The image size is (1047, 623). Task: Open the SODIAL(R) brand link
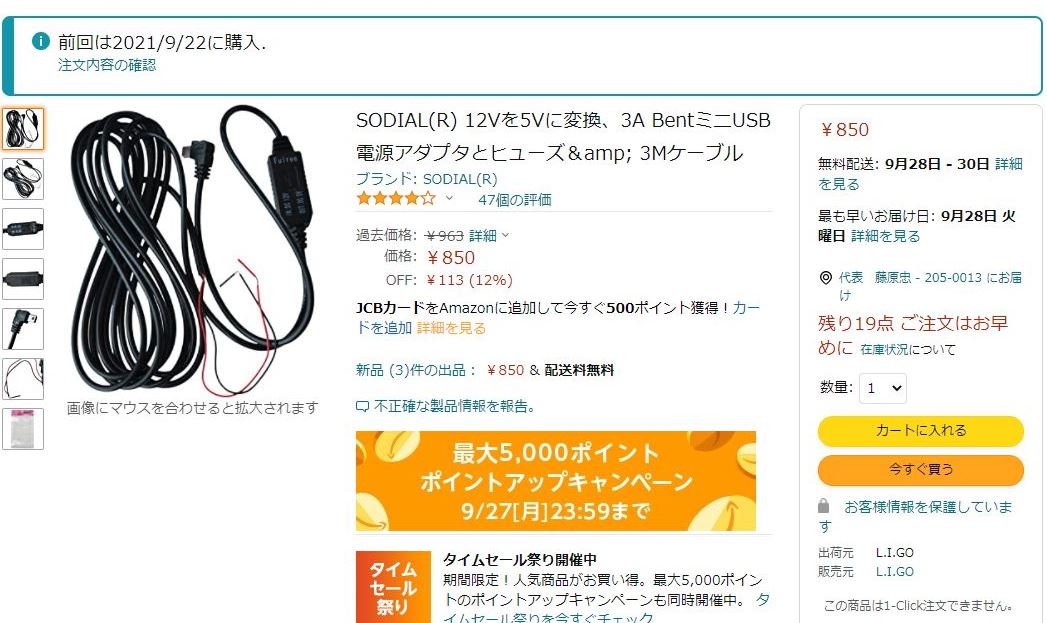coord(427,179)
